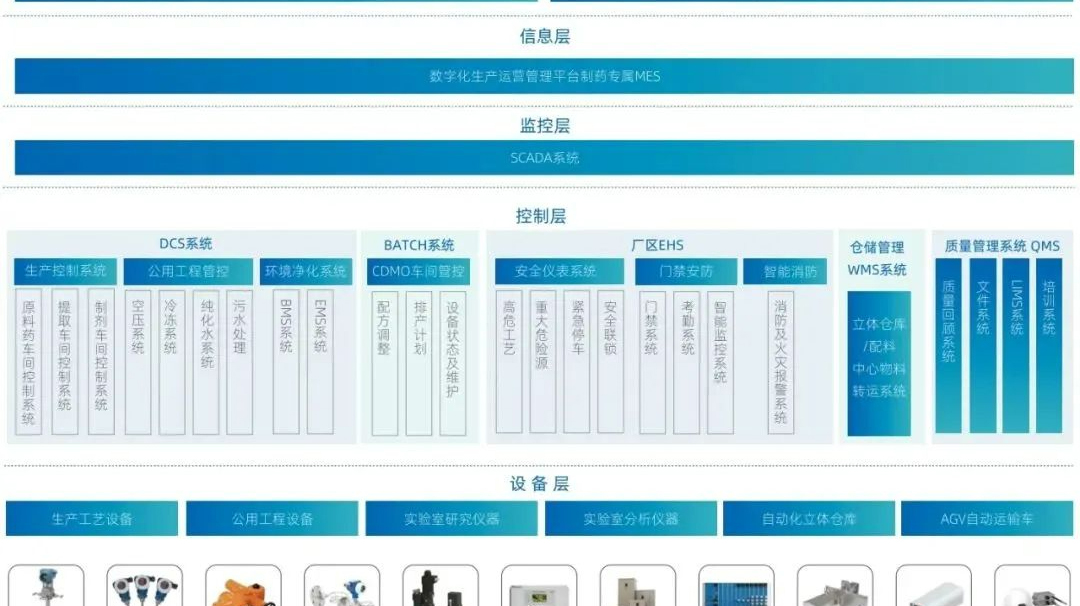Click the black valve device thumbnail
Screen dimensions: 1080x606
coord(440,587)
